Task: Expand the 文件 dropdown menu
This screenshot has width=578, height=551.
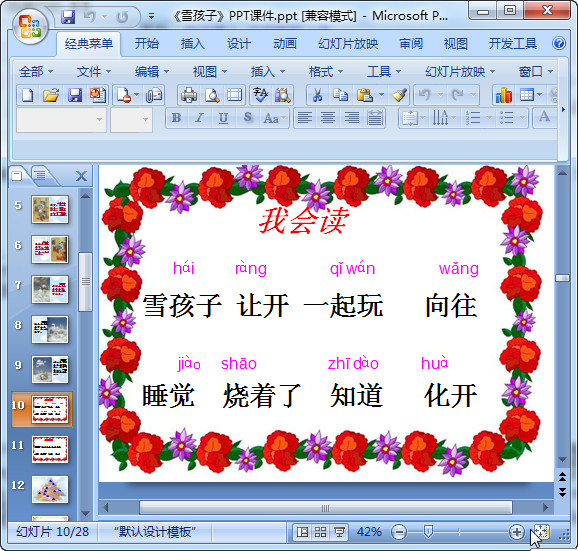Action: click(94, 72)
